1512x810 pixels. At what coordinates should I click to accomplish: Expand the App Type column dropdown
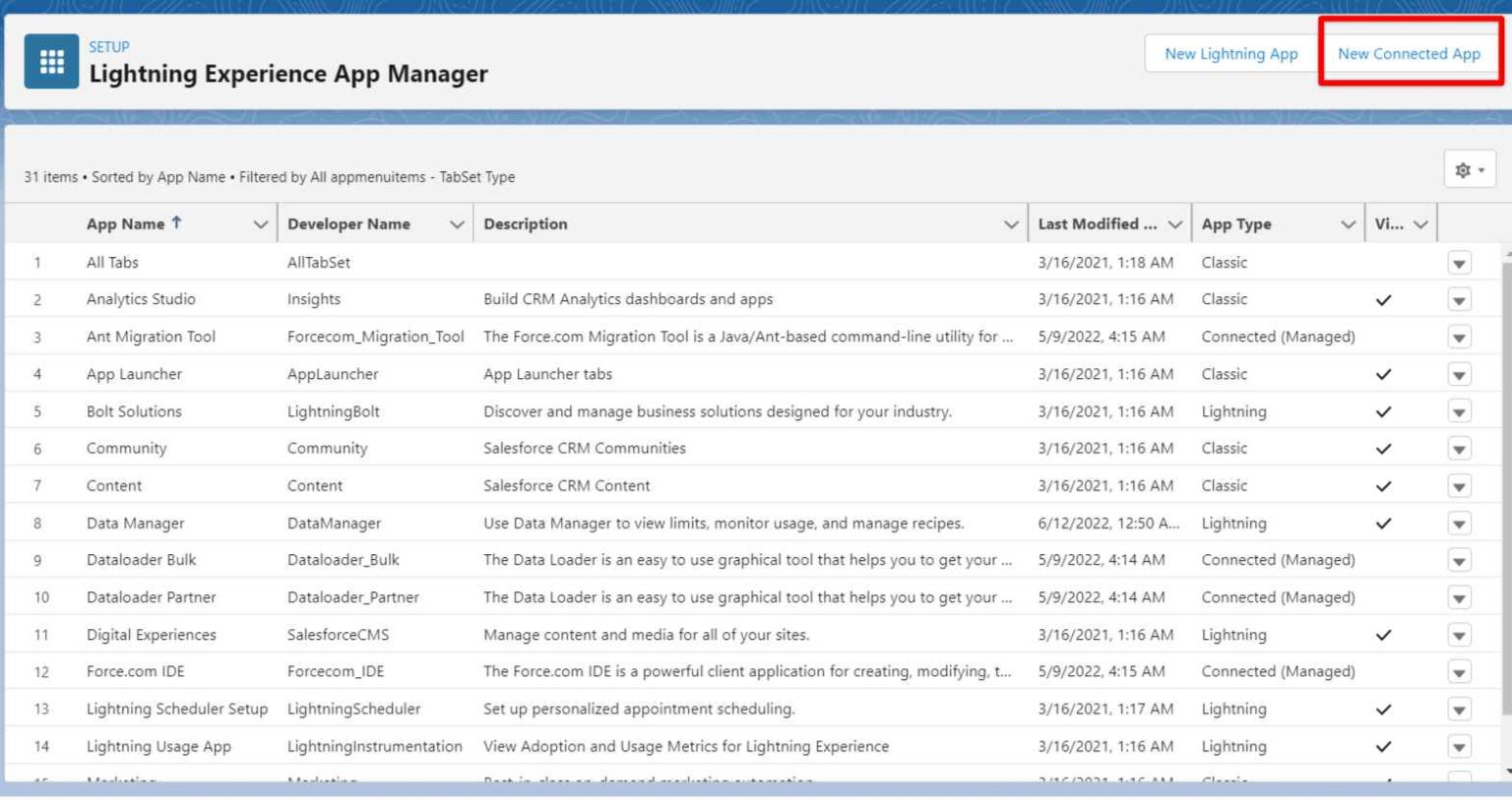[1348, 224]
